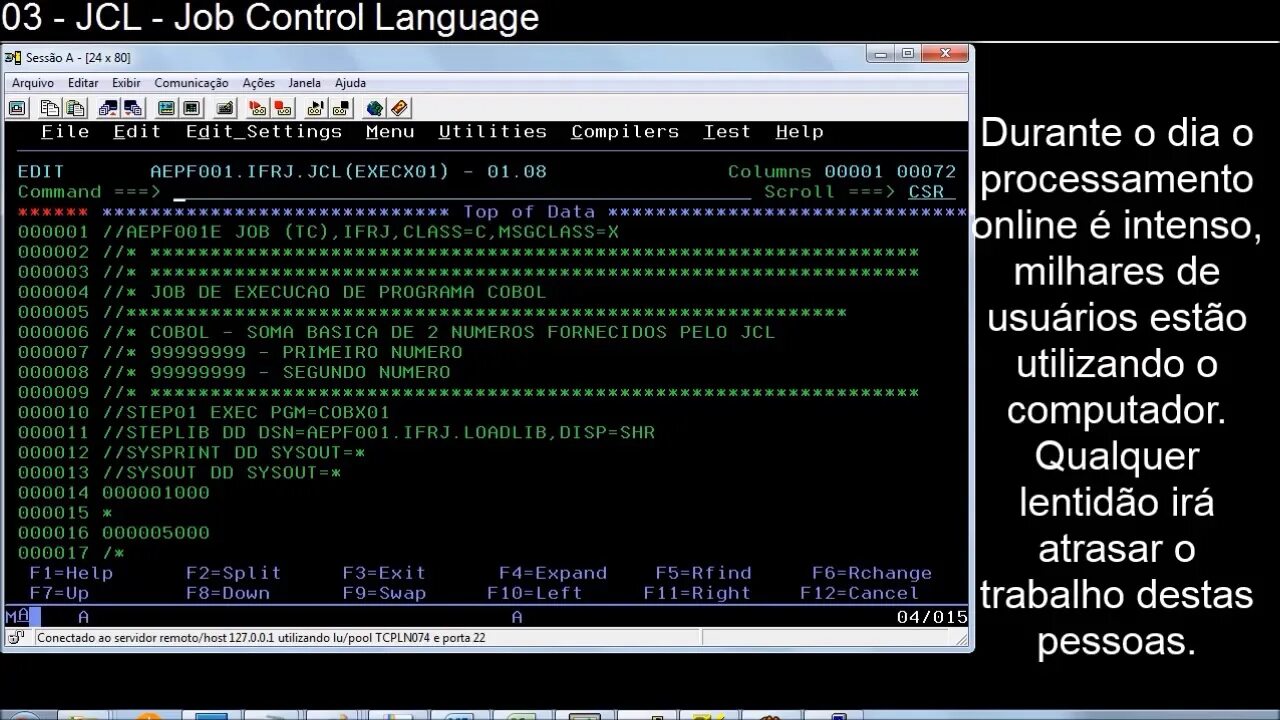1280x720 pixels.
Task: Select the ISPF Help action bar item
Action: coord(800,132)
